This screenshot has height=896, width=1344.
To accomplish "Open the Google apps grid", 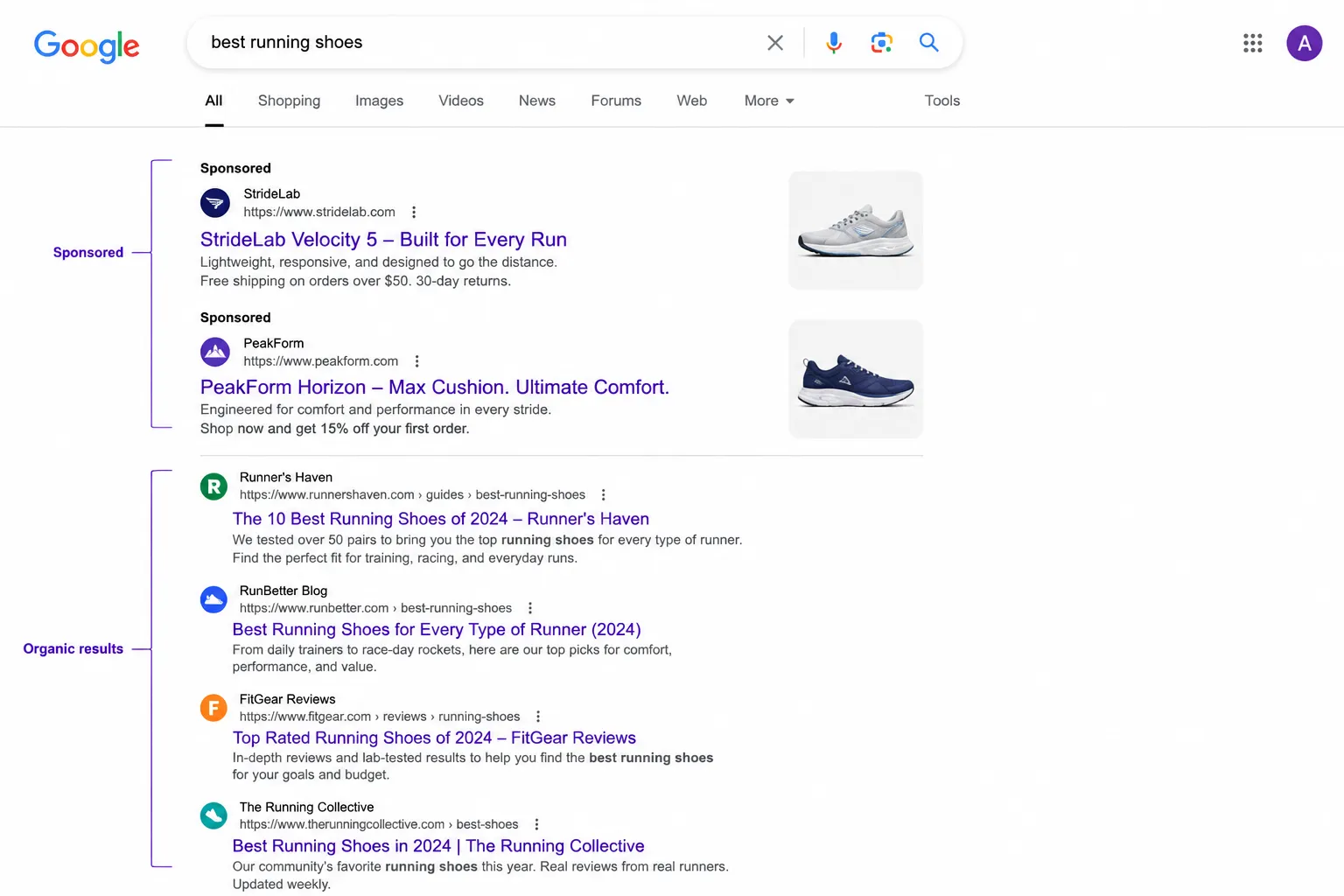I will click(1252, 43).
